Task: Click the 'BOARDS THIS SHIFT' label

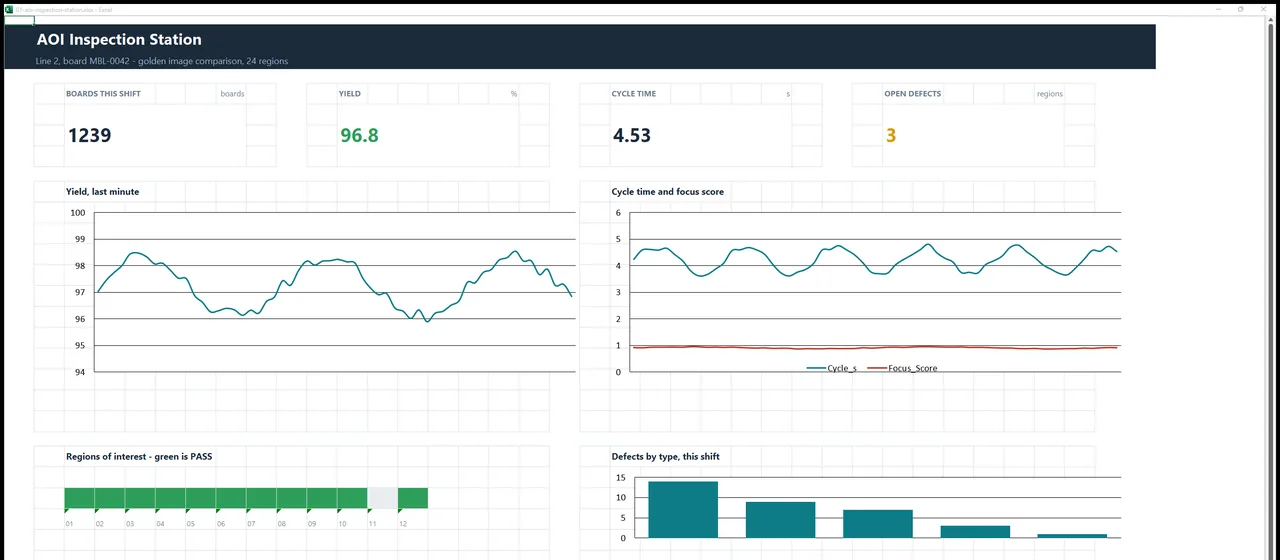Action: tap(104, 94)
